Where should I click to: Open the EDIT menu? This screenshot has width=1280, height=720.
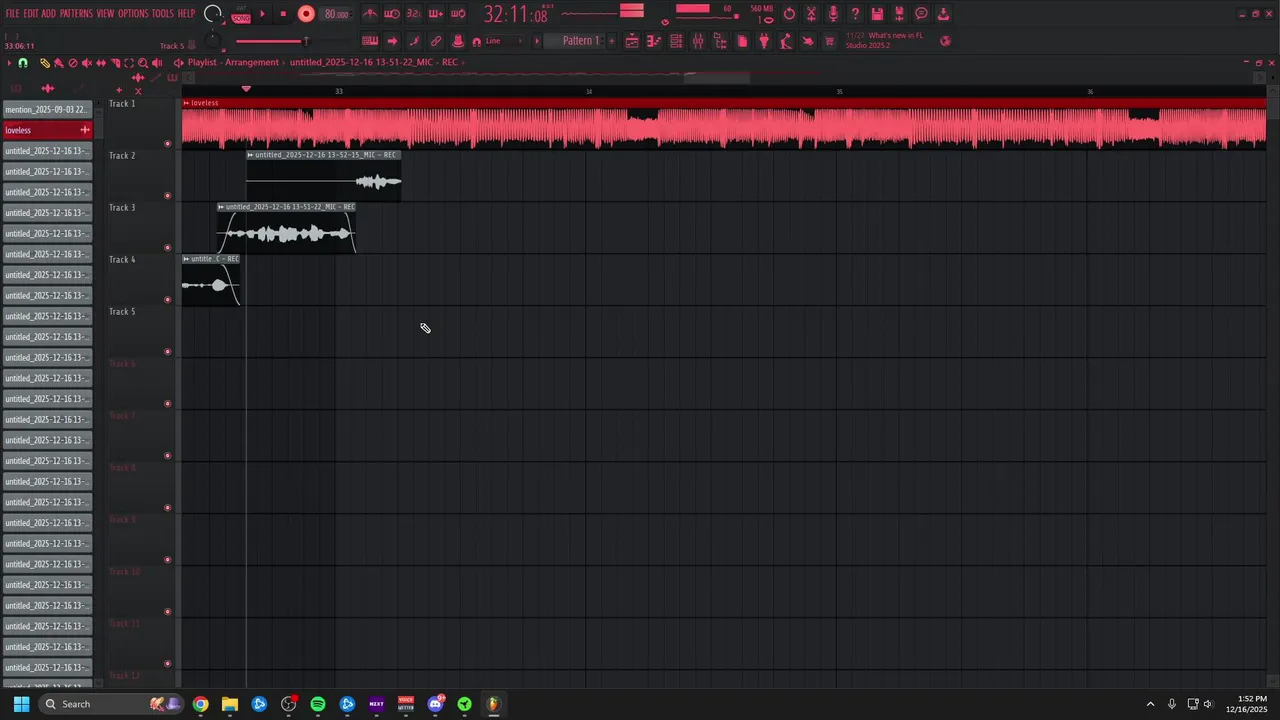tap(32, 14)
